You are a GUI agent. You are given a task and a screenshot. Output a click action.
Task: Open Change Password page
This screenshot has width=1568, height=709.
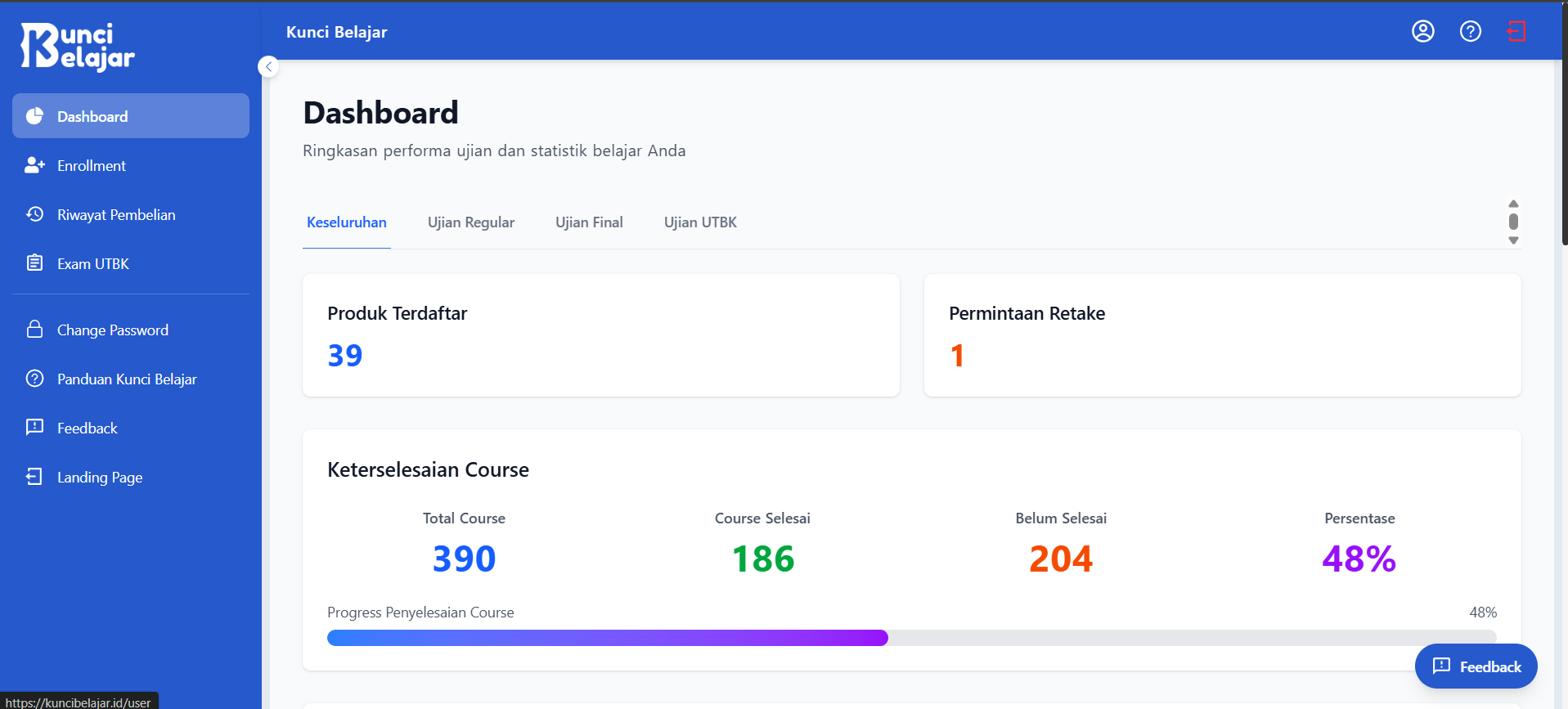(131, 330)
